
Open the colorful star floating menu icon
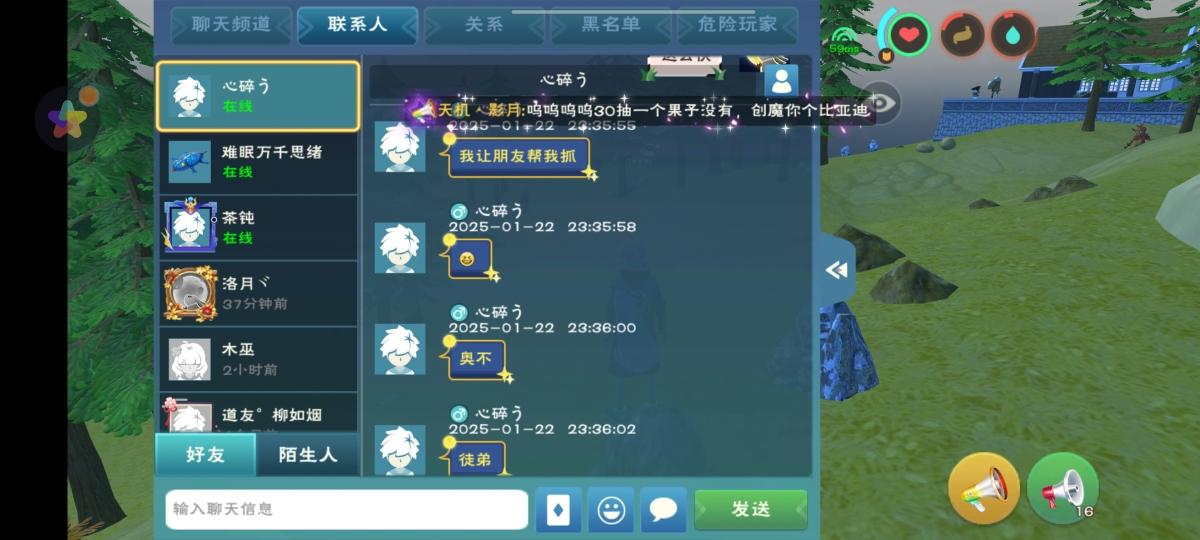[x=68, y=120]
